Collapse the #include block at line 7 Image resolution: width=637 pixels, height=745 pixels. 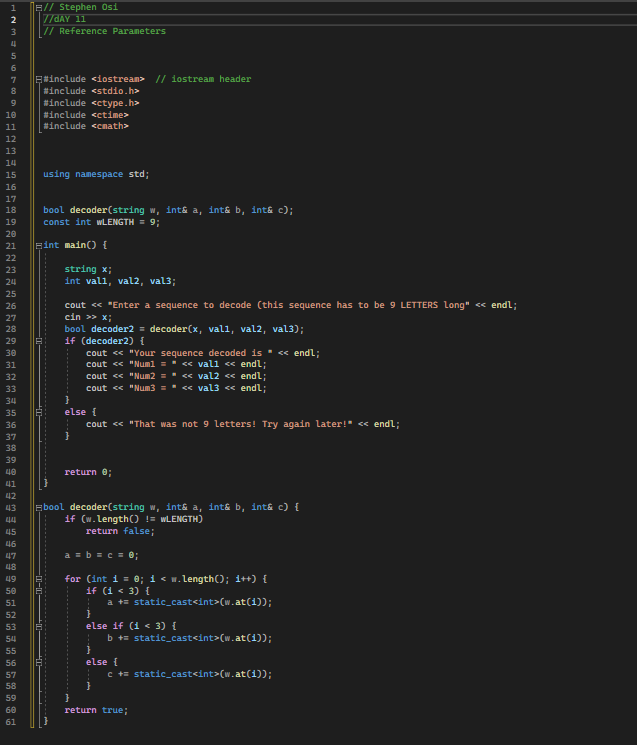pyautogui.click(x=39, y=79)
